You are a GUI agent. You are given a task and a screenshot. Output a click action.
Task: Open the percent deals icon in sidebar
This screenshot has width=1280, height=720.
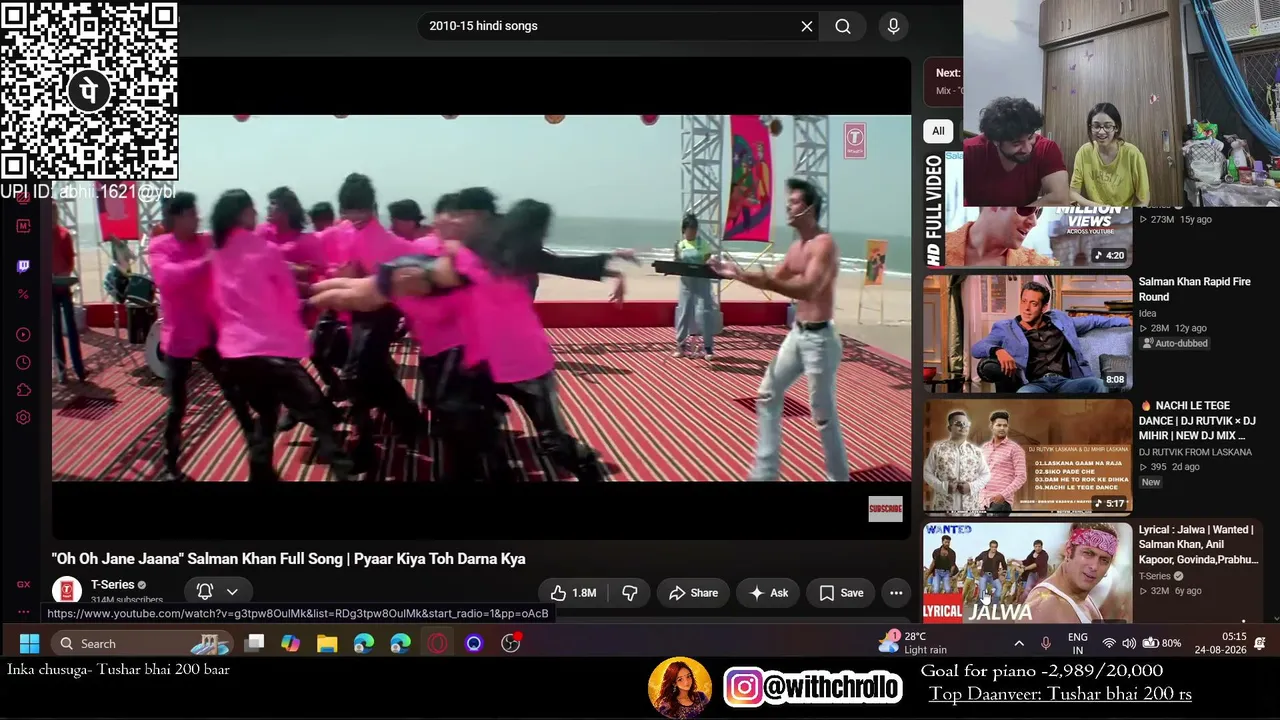tap(23, 294)
